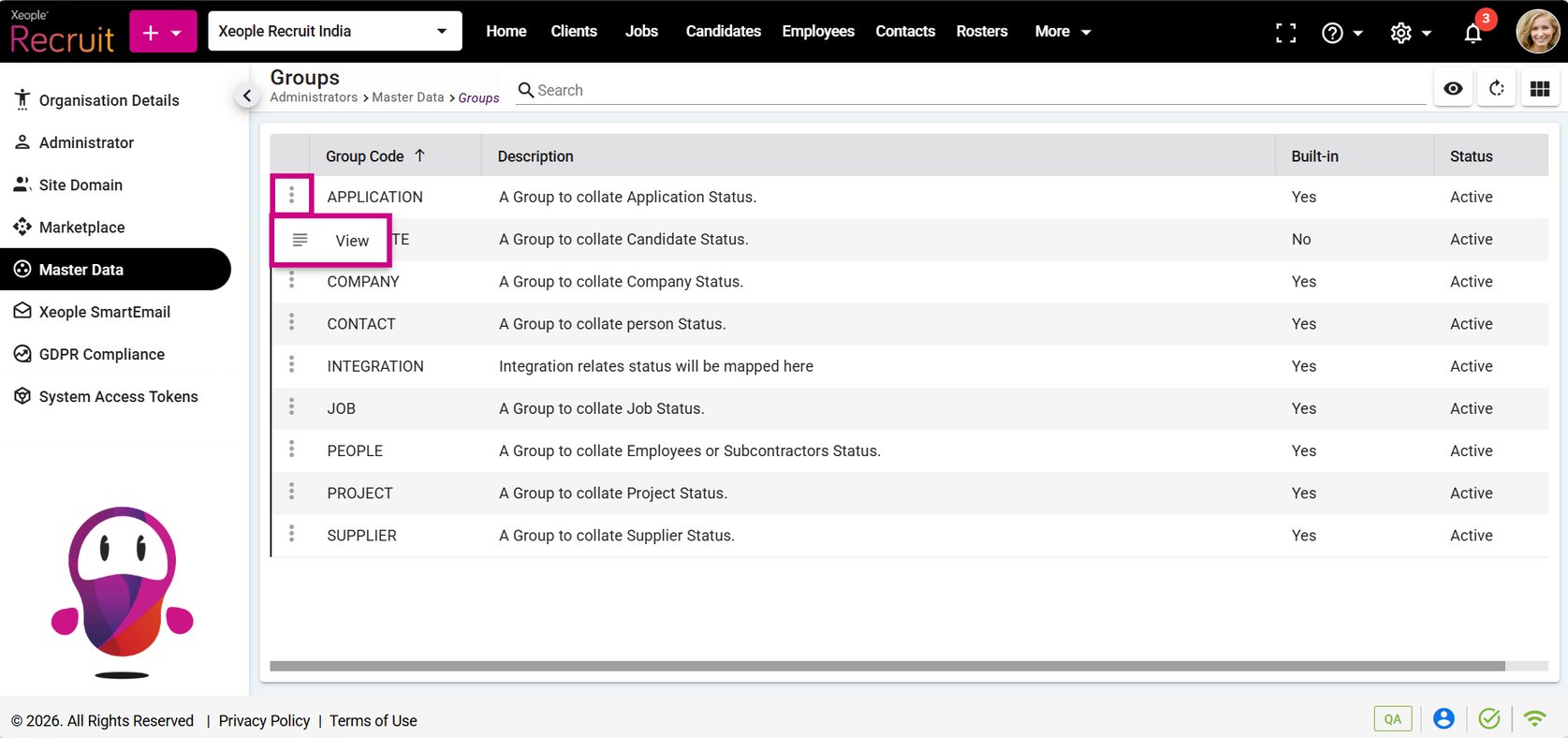Open the settings gear dropdown
Screen dimensions: 1568x738
click(1411, 33)
